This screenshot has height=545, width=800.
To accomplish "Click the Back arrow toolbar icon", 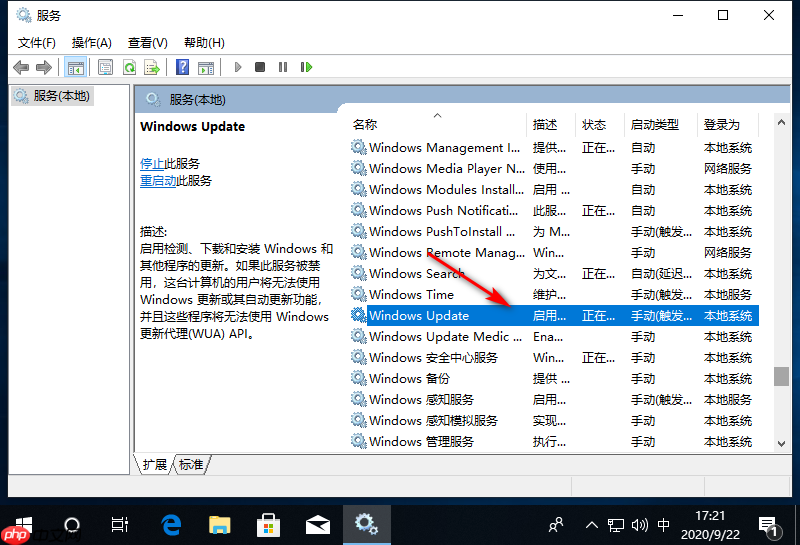I will (21, 67).
